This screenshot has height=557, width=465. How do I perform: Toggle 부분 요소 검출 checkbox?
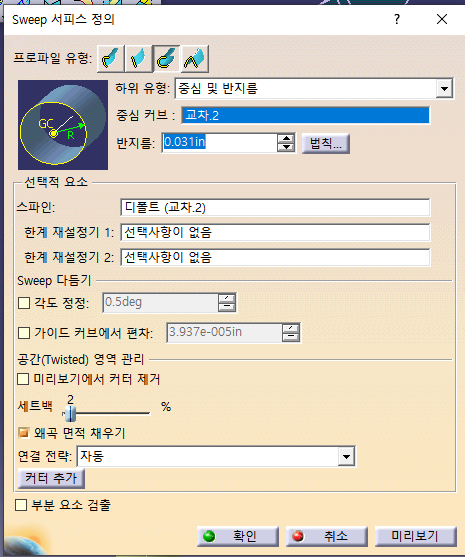coord(21,504)
